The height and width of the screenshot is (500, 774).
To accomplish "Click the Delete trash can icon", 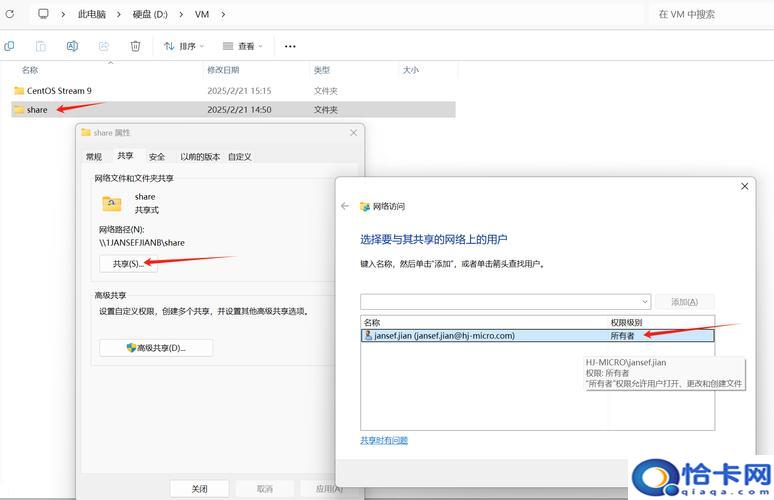I will click(135, 46).
